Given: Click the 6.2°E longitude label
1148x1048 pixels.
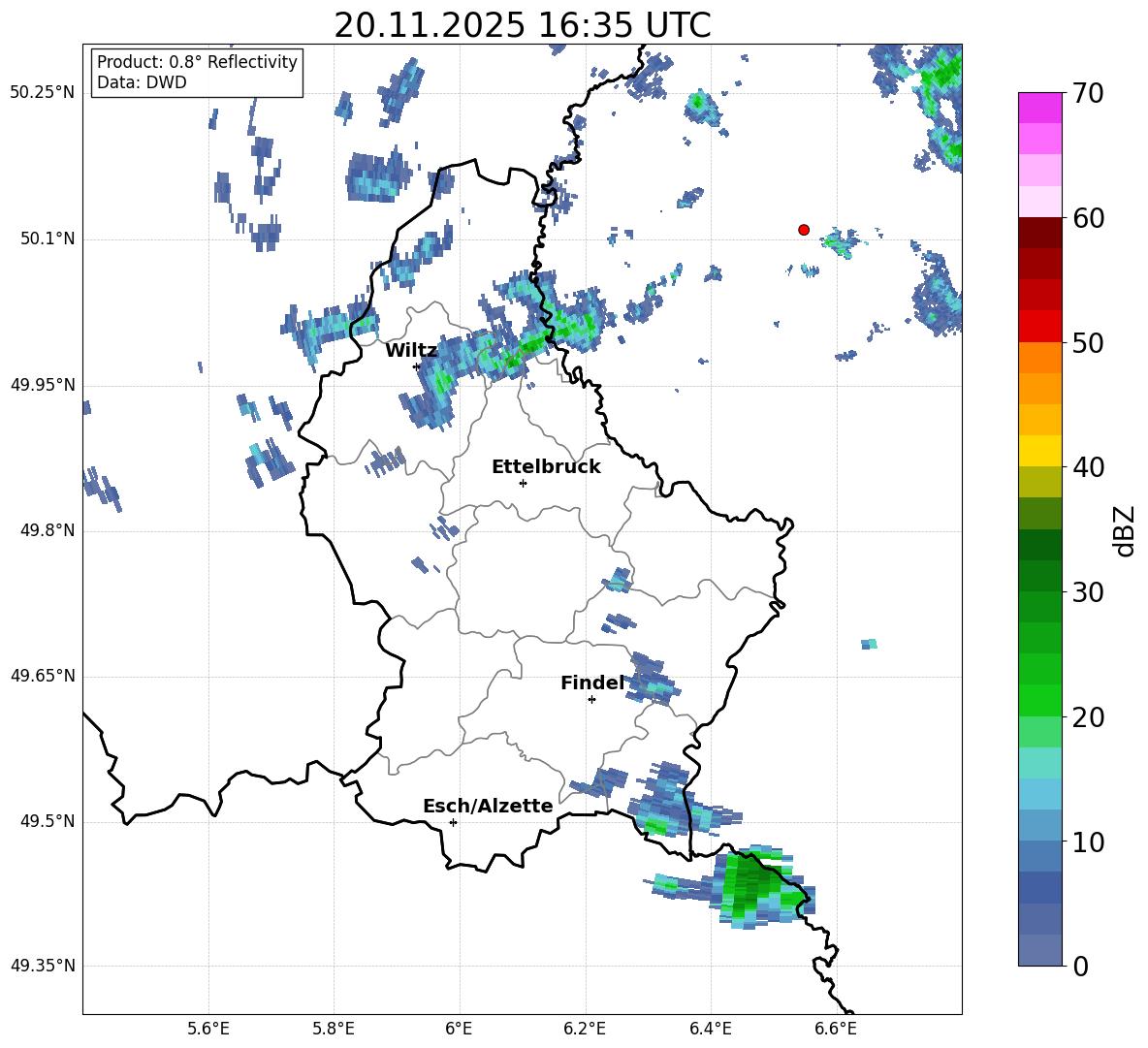Looking at the screenshot, I should [585, 1029].
